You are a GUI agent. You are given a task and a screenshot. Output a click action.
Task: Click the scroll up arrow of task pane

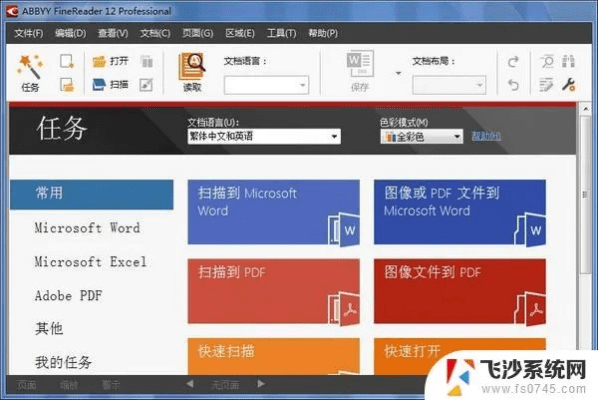pyautogui.click(x=586, y=109)
